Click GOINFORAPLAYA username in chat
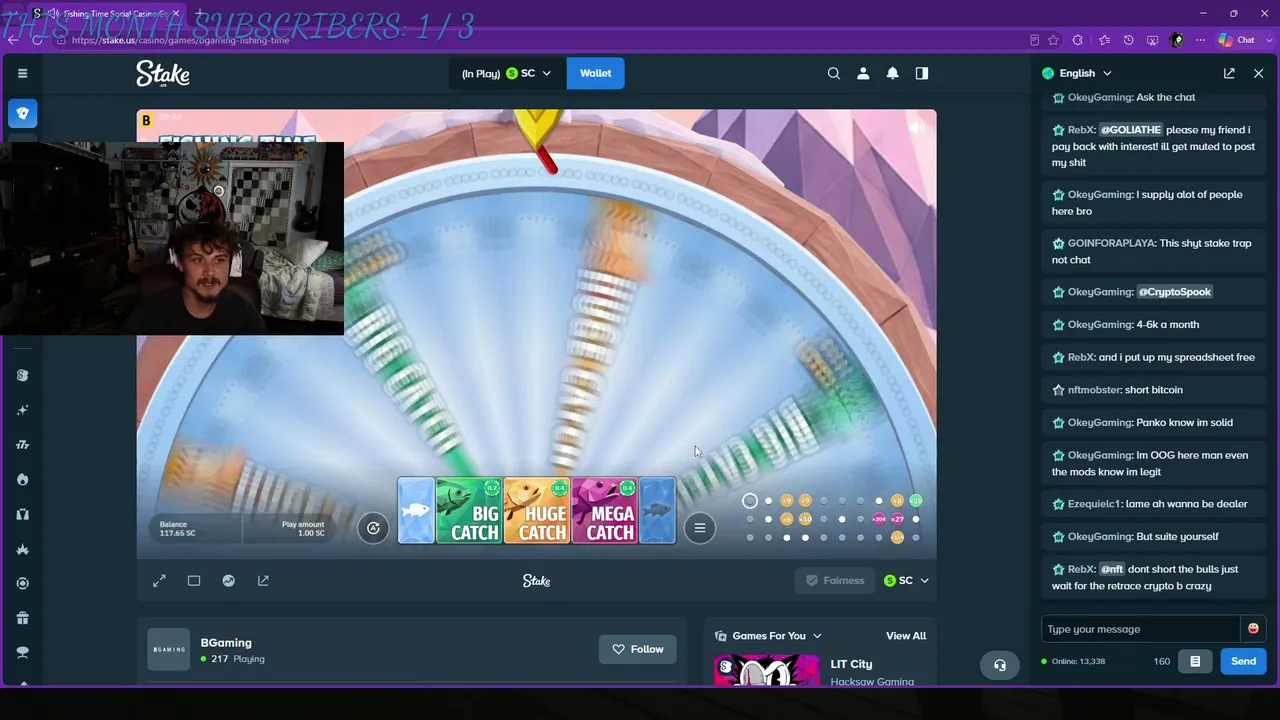 tap(1110, 243)
